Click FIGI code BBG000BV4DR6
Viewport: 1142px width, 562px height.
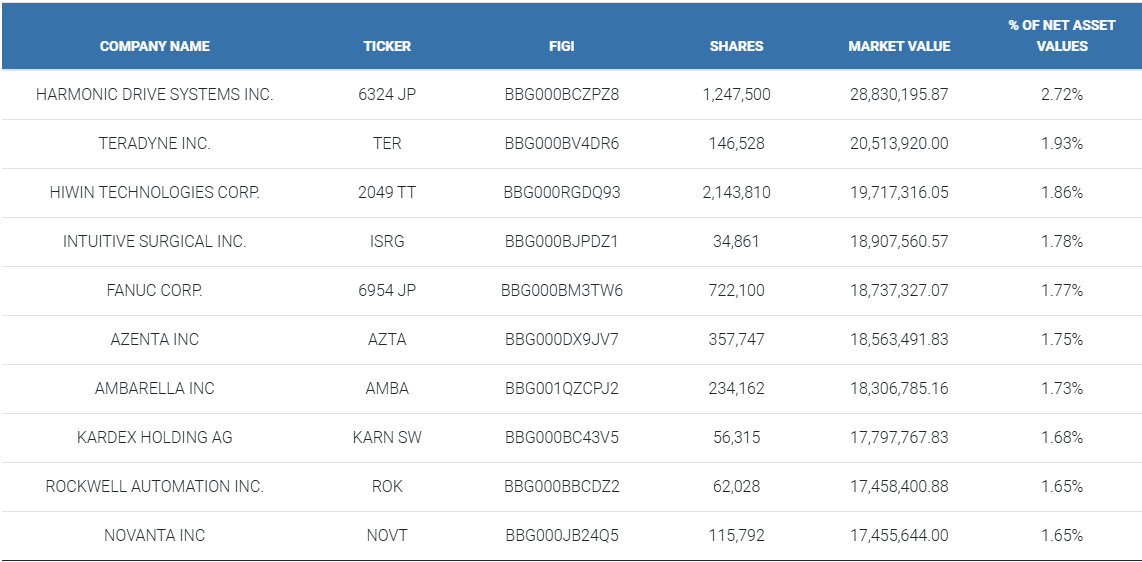(562, 143)
